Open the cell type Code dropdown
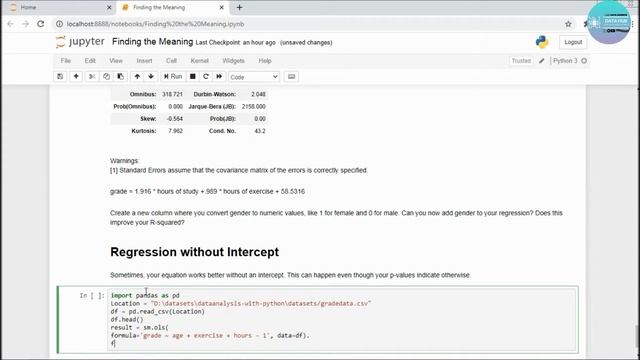This screenshot has height=360, width=640. pos(254,77)
